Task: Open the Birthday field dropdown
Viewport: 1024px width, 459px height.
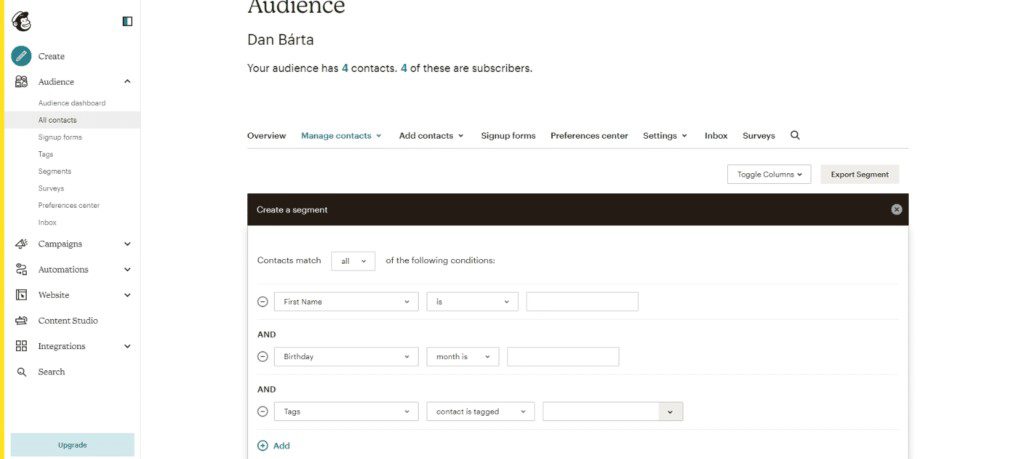Action: pos(346,356)
